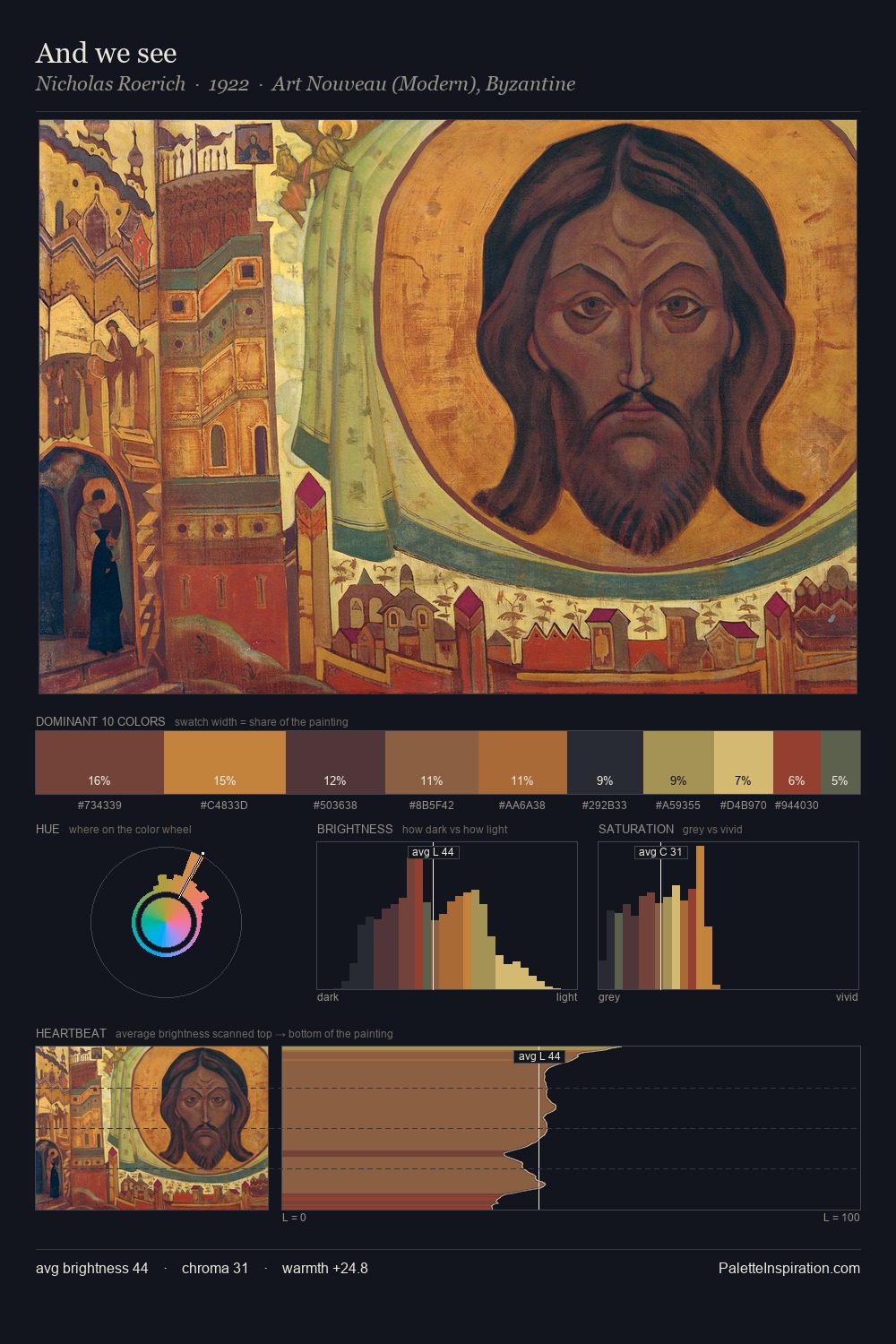Screen dimensions: 896x1344
Task: Click the 'vivid' axis label
Action: [x=847, y=997]
